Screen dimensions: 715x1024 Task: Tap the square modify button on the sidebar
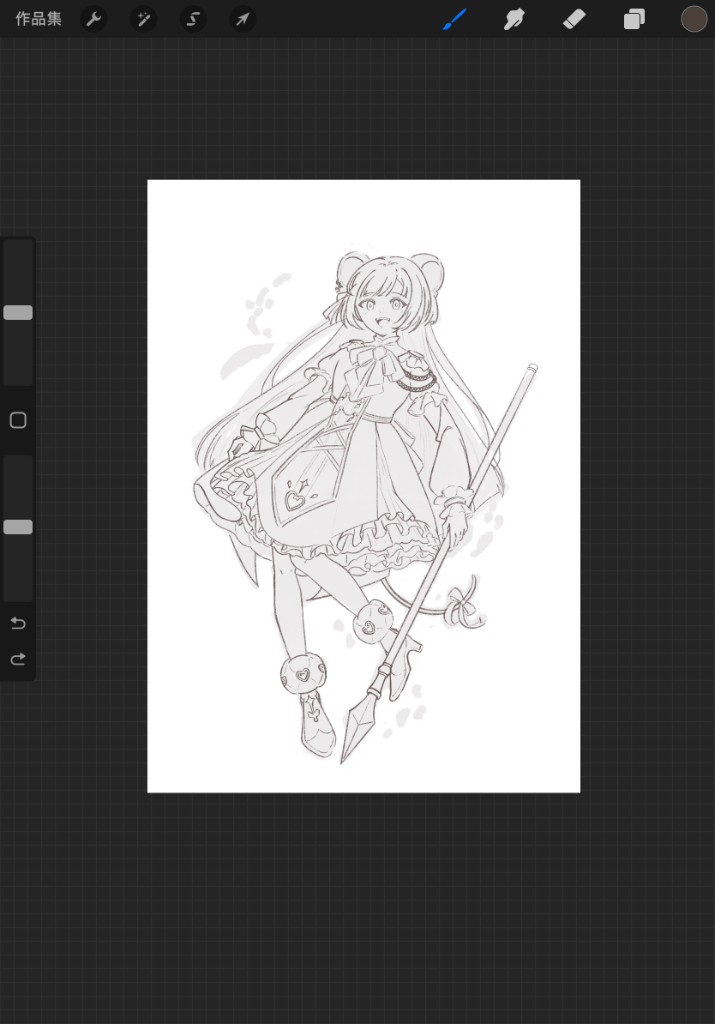tap(18, 420)
